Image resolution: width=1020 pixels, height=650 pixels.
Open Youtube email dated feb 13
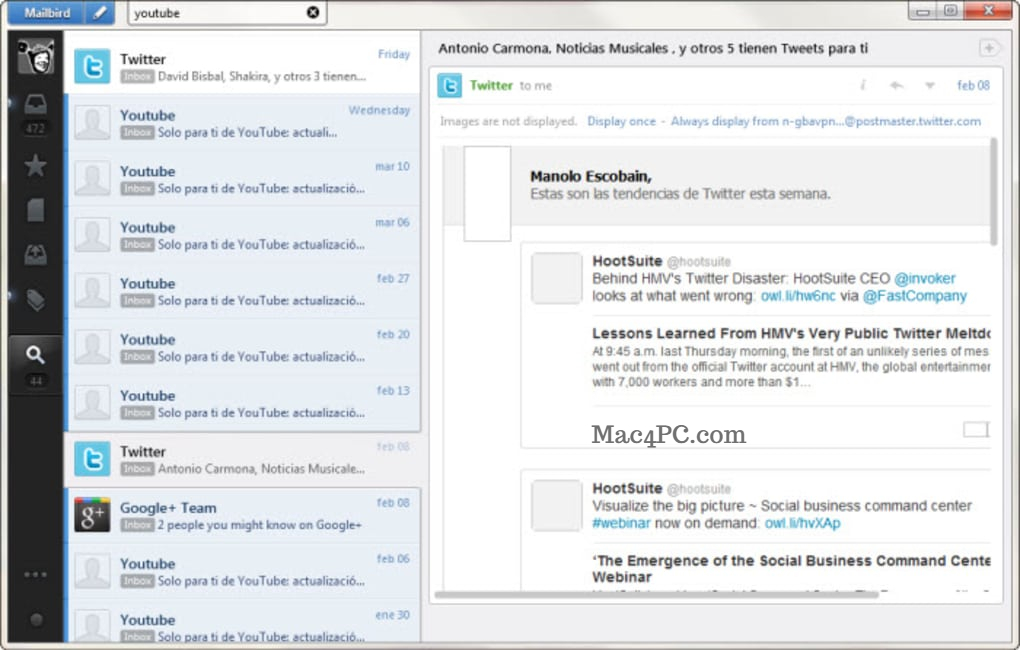click(x=243, y=403)
